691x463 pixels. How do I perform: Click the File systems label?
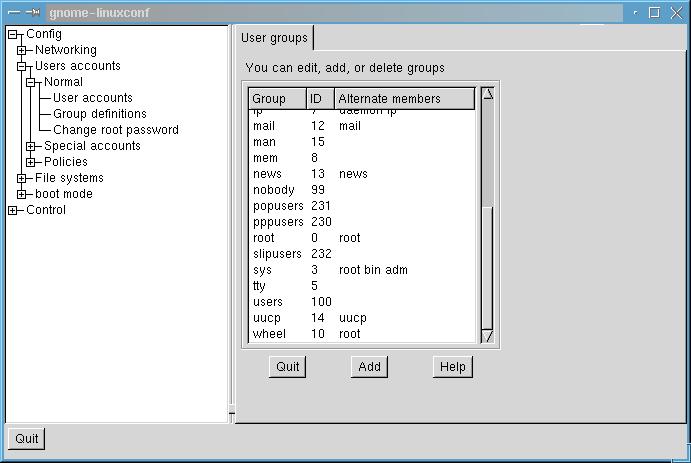pyautogui.click(x=69, y=178)
